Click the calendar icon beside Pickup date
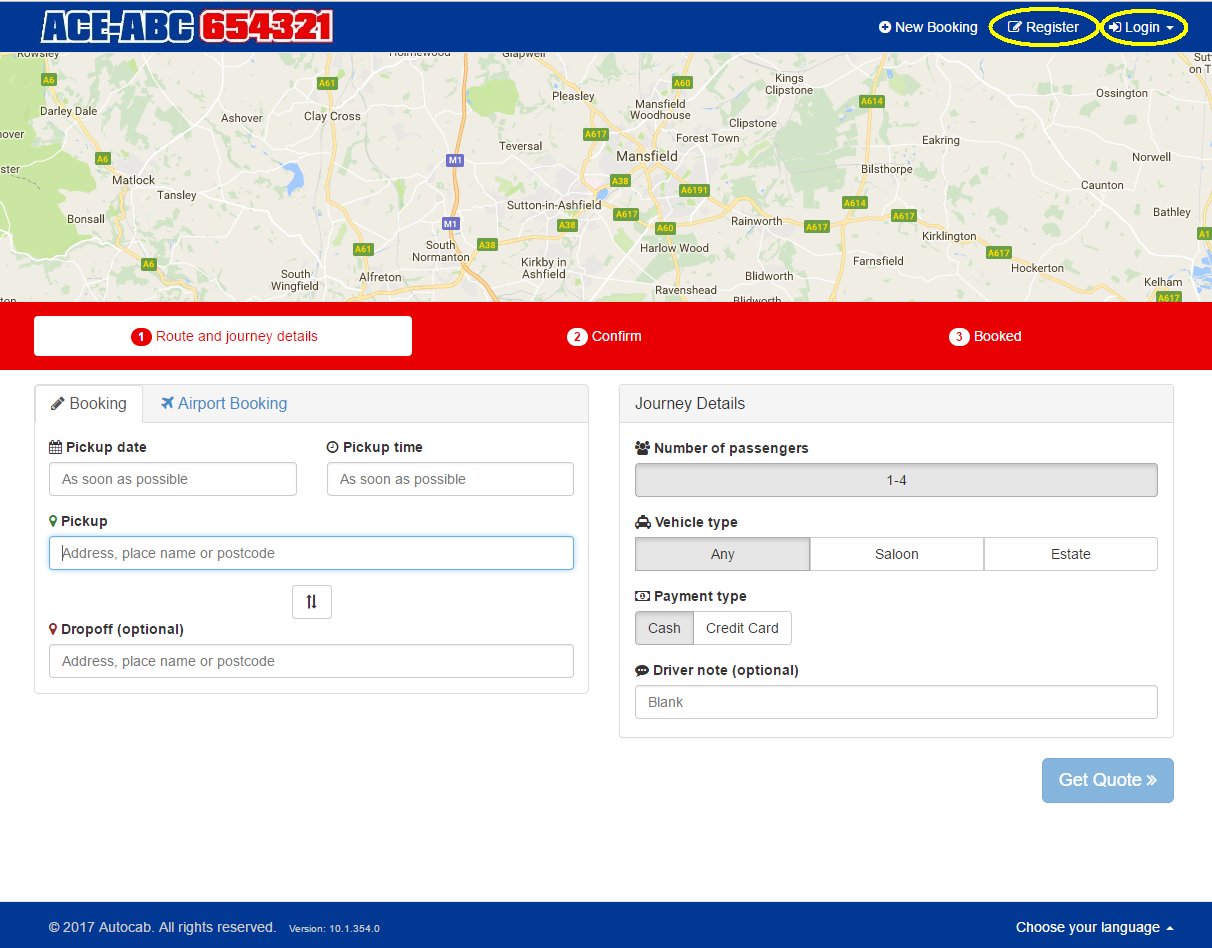 point(56,447)
